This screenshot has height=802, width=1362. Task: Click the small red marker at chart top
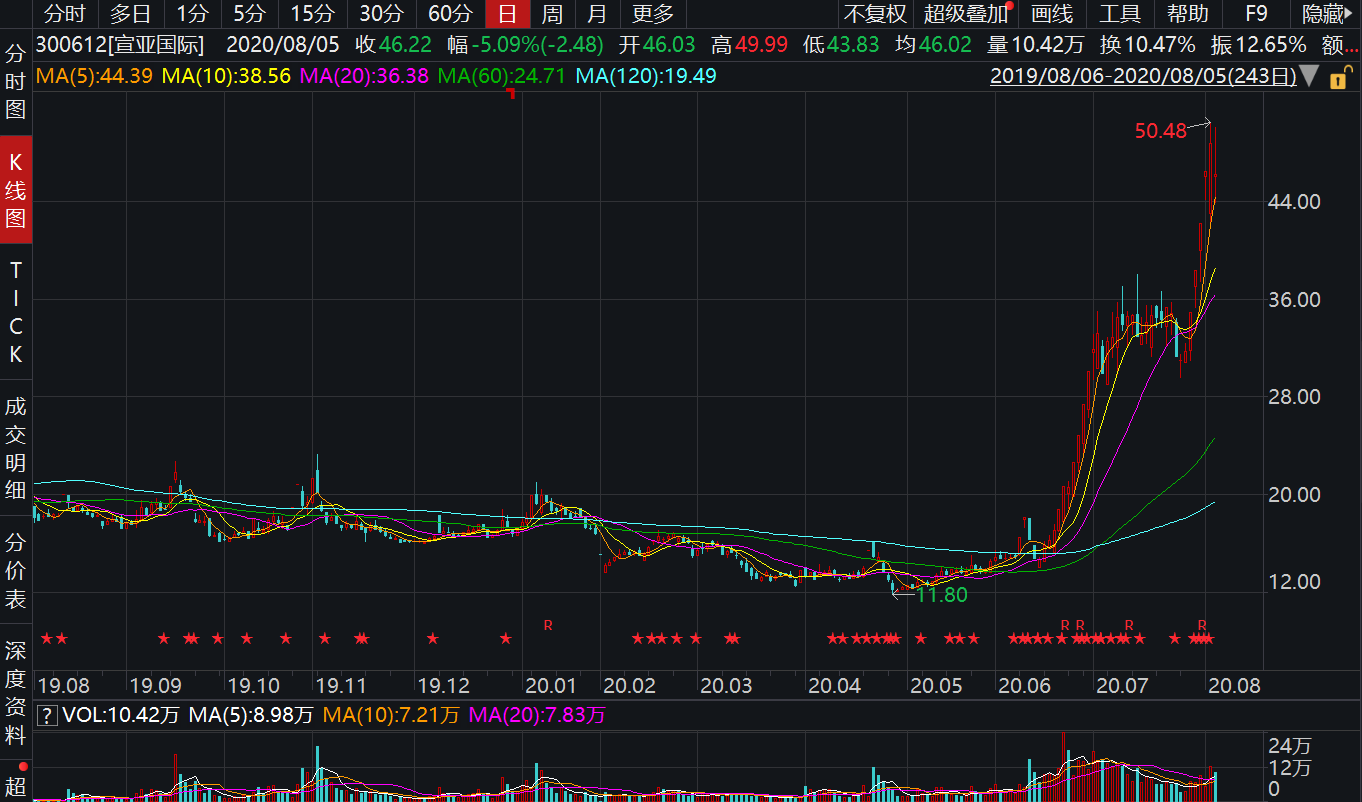(512, 94)
